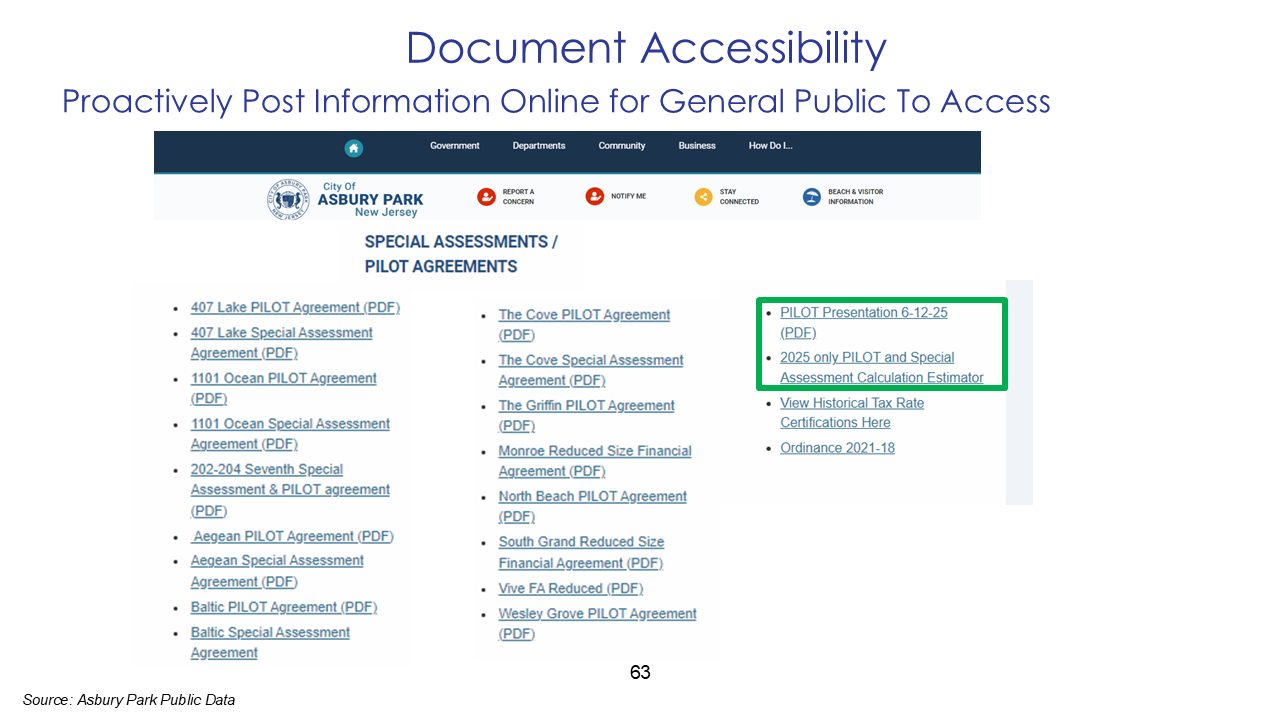Open Vive FA Reduced (PDF) link
Screen dimensions: 1280x720
(x=571, y=588)
